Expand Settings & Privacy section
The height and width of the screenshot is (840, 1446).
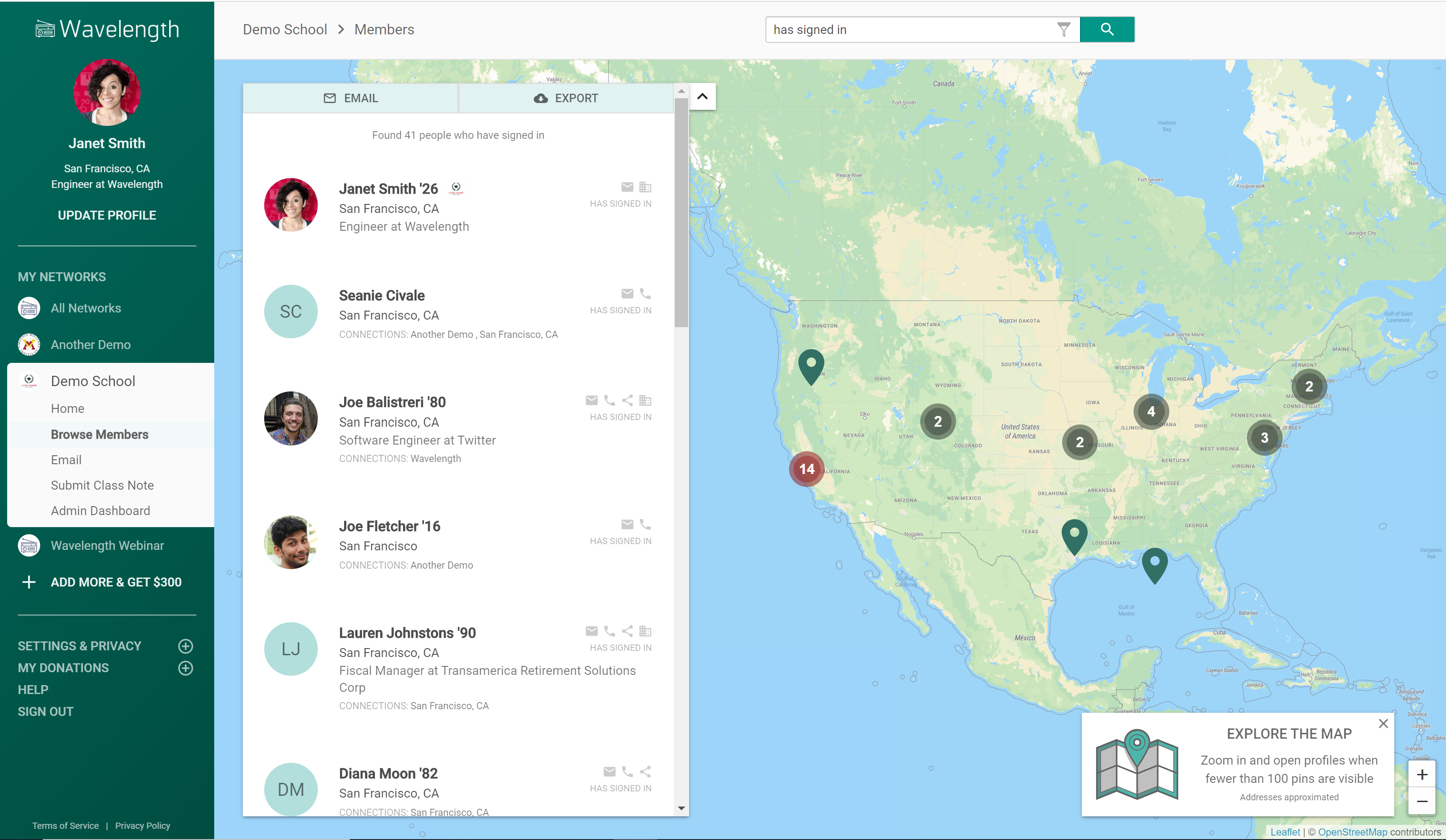click(185, 646)
